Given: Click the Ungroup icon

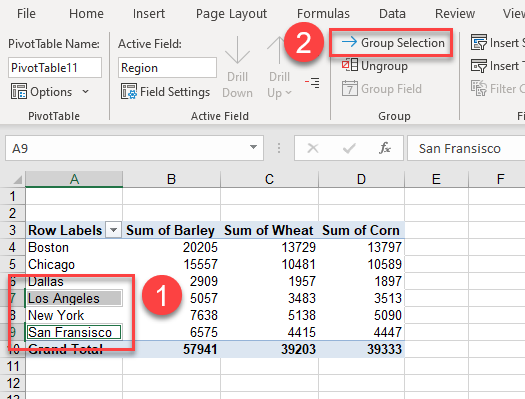Looking at the screenshot, I should click(350, 65).
